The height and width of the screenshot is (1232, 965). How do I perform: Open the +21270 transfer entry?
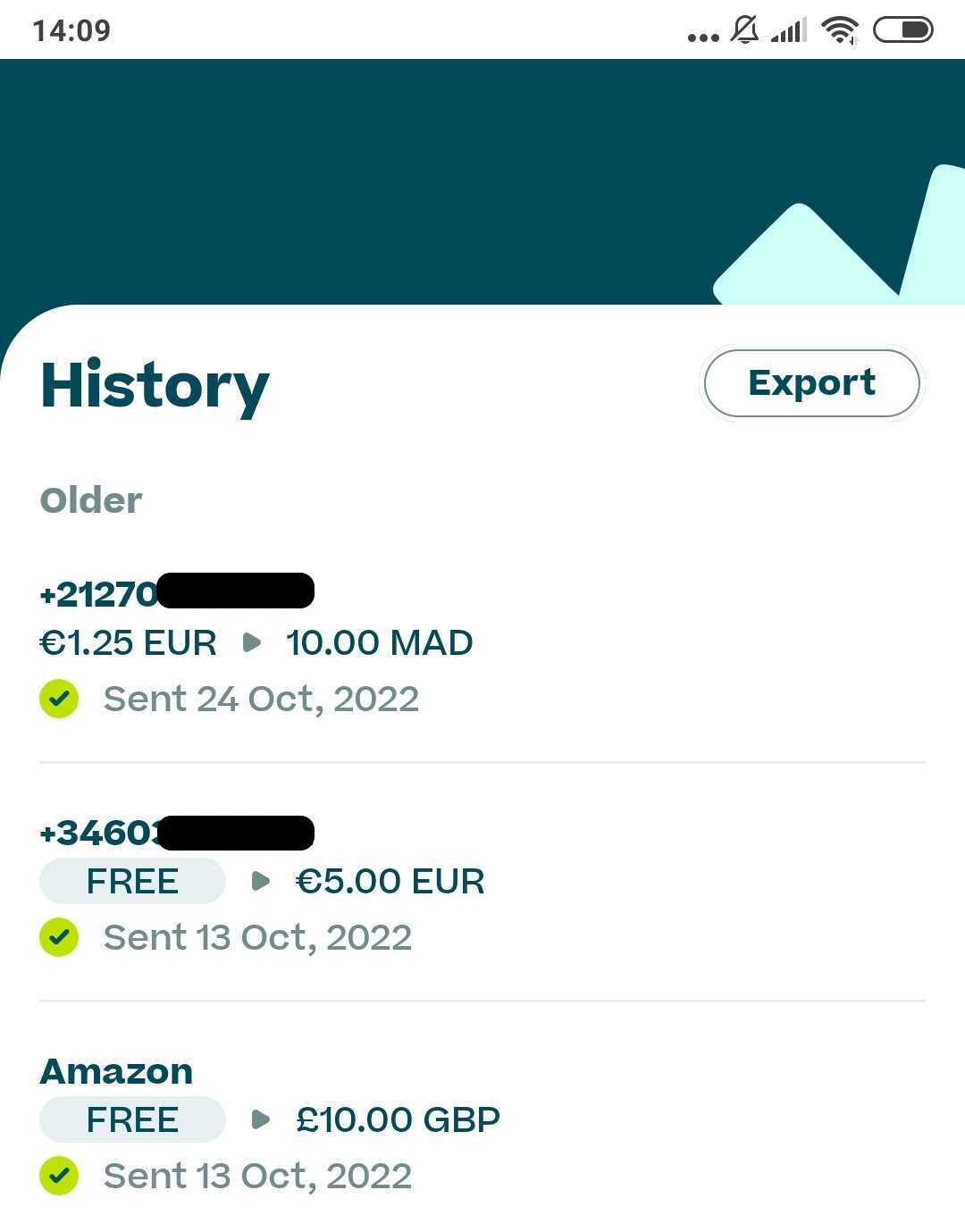(482, 645)
